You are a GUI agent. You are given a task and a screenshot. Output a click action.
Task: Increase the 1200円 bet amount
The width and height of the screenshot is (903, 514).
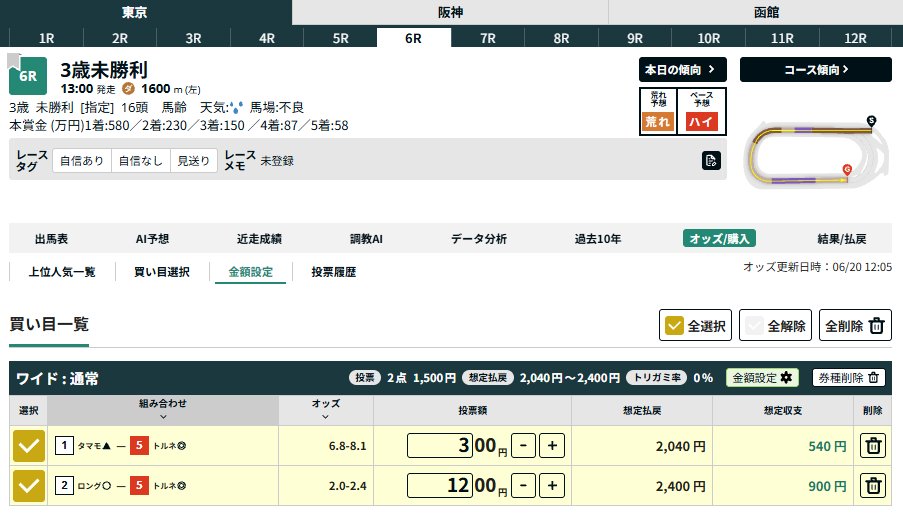(552, 486)
